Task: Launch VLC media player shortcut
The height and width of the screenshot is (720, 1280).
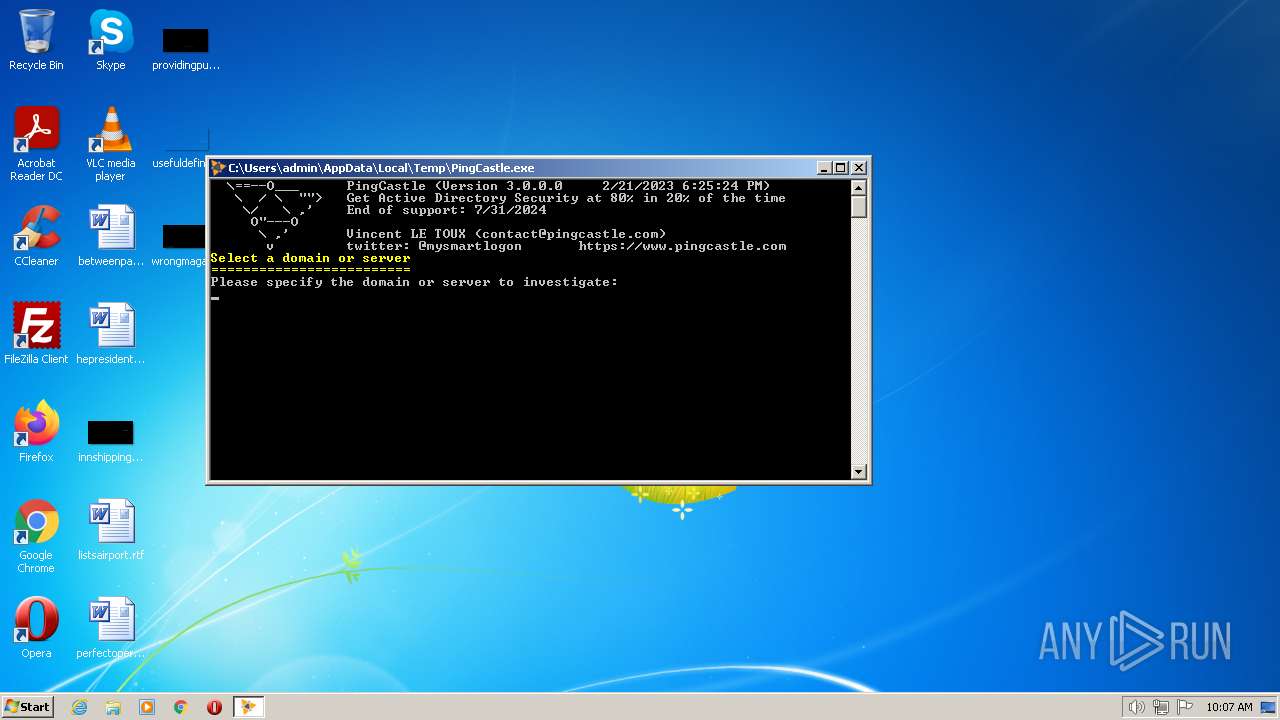Action: coord(110,143)
